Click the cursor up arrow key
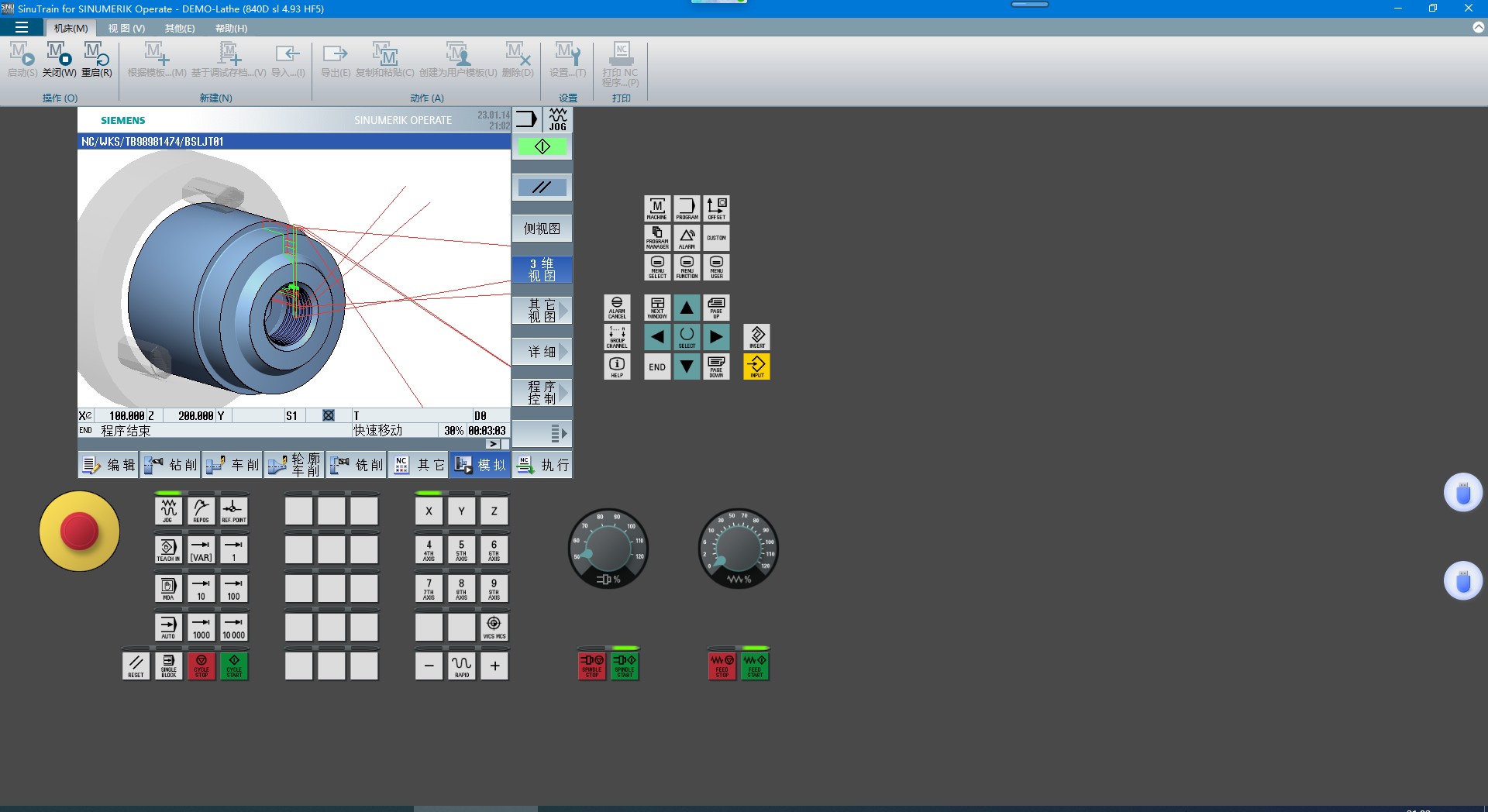 (x=687, y=308)
